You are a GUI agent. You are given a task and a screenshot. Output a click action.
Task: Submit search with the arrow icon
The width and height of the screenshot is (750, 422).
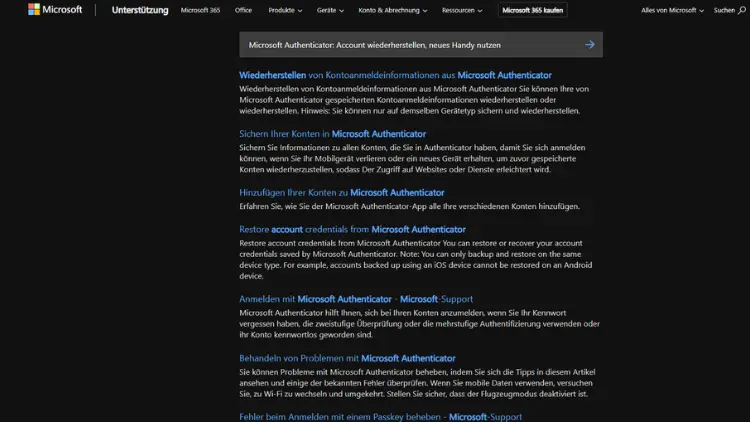click(589, 44)
